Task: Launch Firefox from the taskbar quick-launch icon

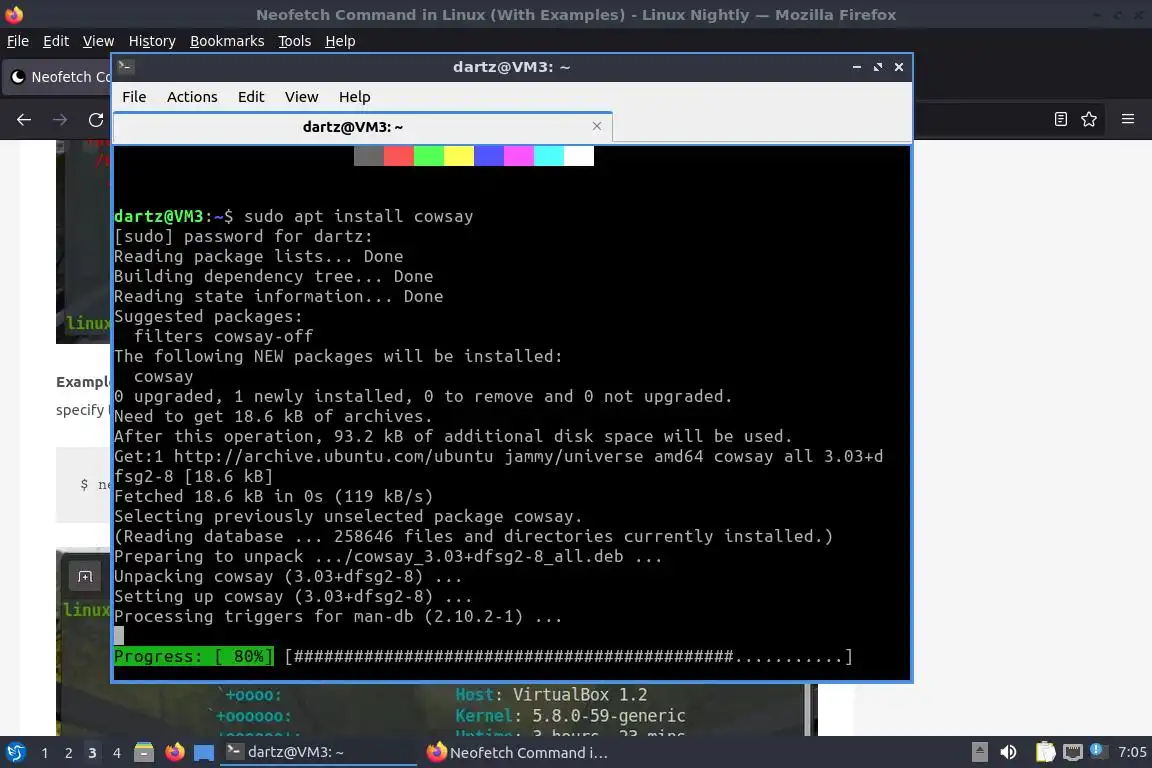Action: [x=175, y=753]
